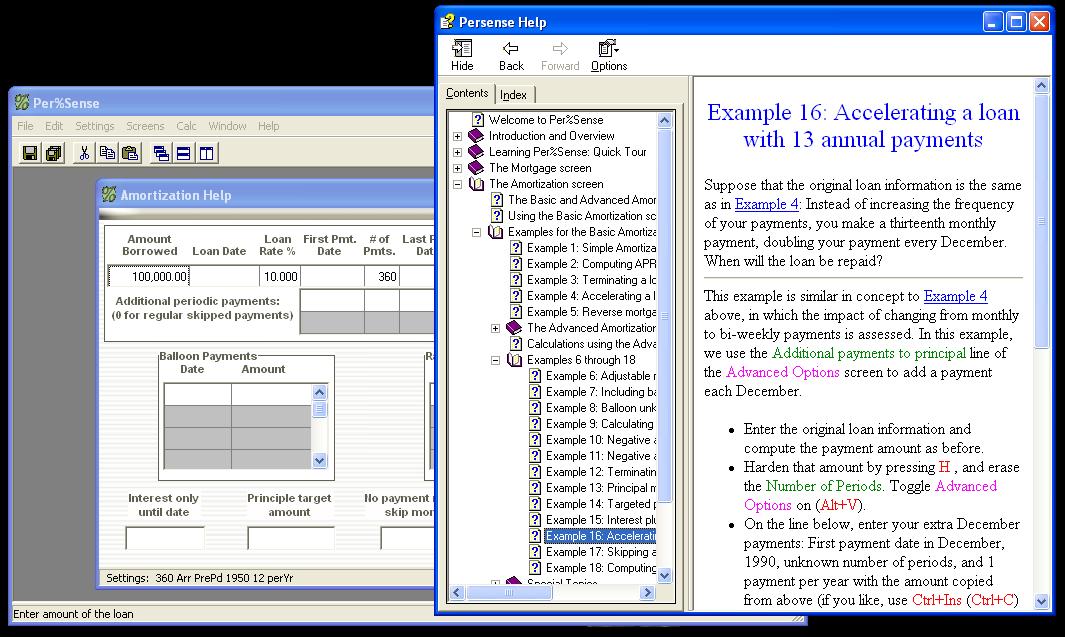Click the help tree horizontal scroll right arrow
The height and width of the screenshot is (637, 1065).
point(647,593)
